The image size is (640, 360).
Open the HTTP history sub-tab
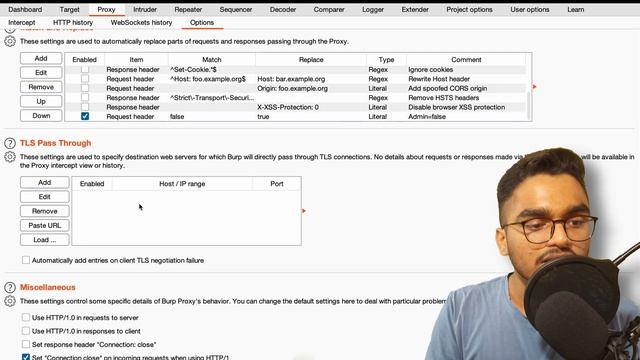click(x=73, y=22)
